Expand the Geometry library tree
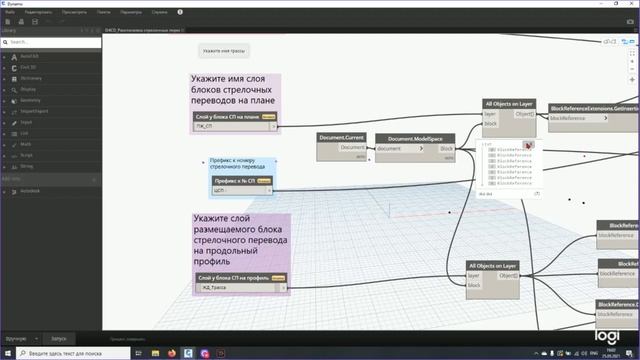This screenshot has width=640, height=360. point(4,101)
